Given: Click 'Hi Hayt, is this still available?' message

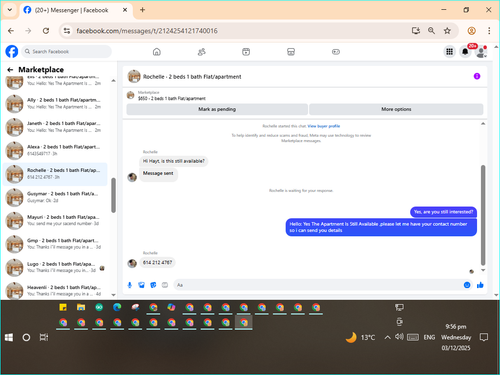Looking at the screenshot, I should [x=174, y=161].
